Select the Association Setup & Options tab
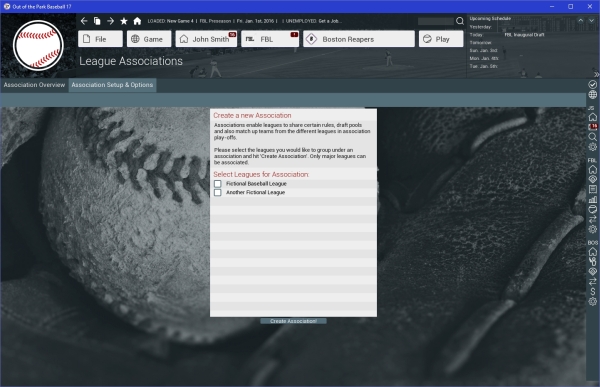Image resolution: width=600 pixels, height=387 pixels. pos(112,85)
